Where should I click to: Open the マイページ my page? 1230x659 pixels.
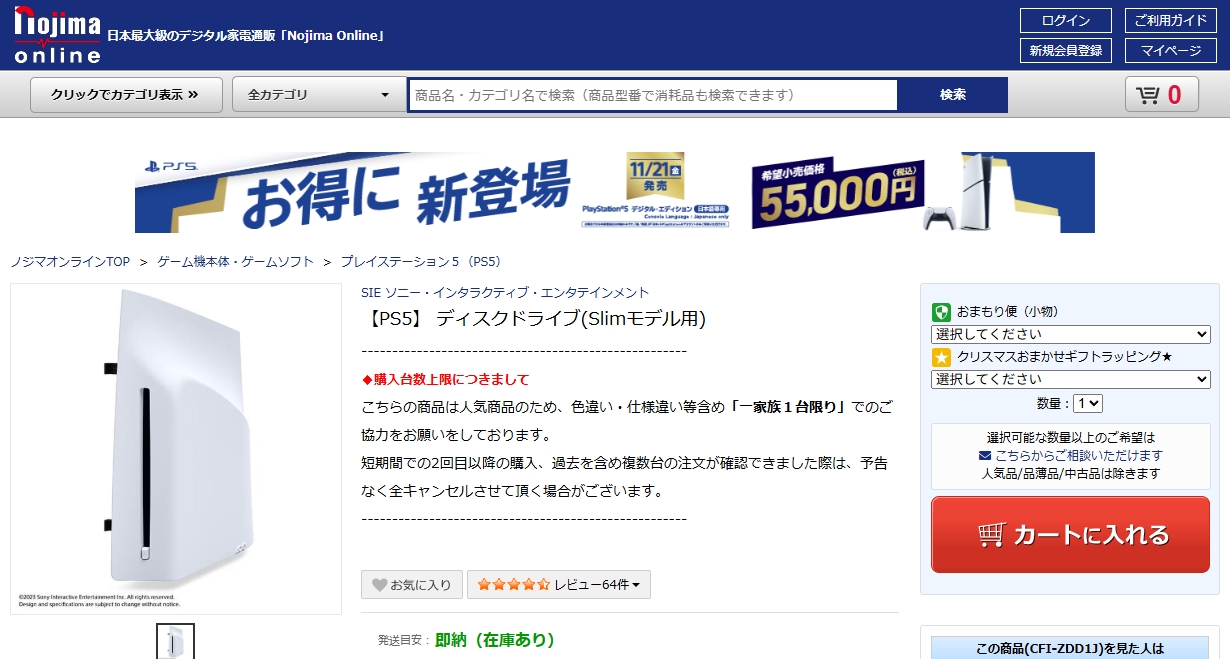click(x=1170, y=51)
